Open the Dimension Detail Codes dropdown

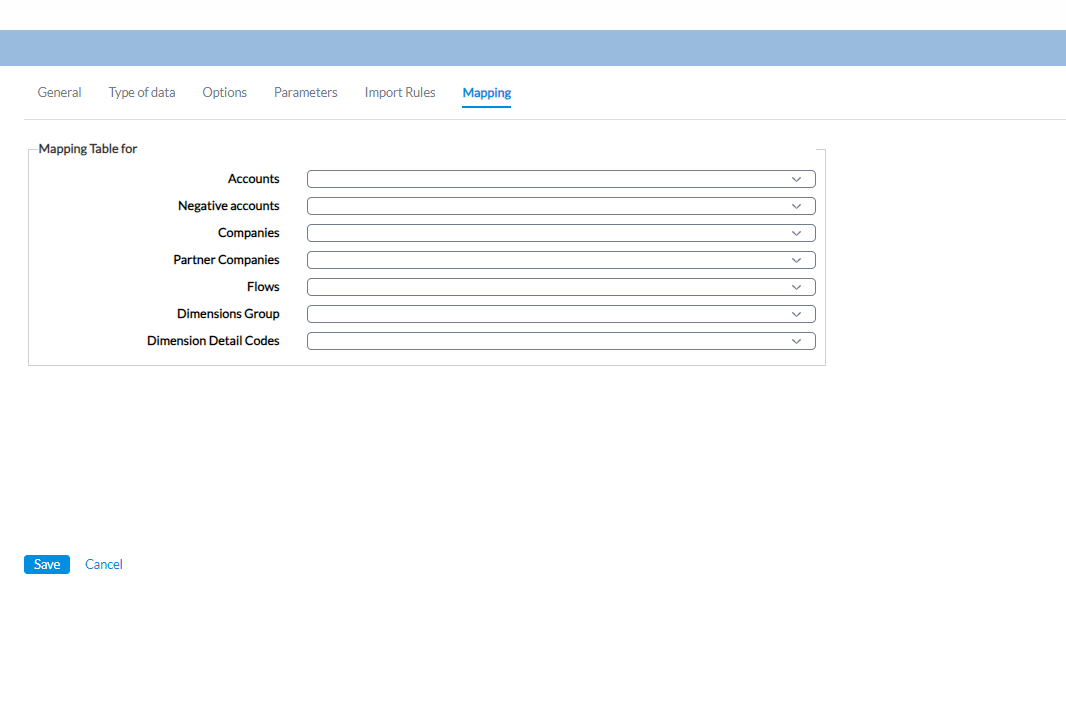point(561,341)
